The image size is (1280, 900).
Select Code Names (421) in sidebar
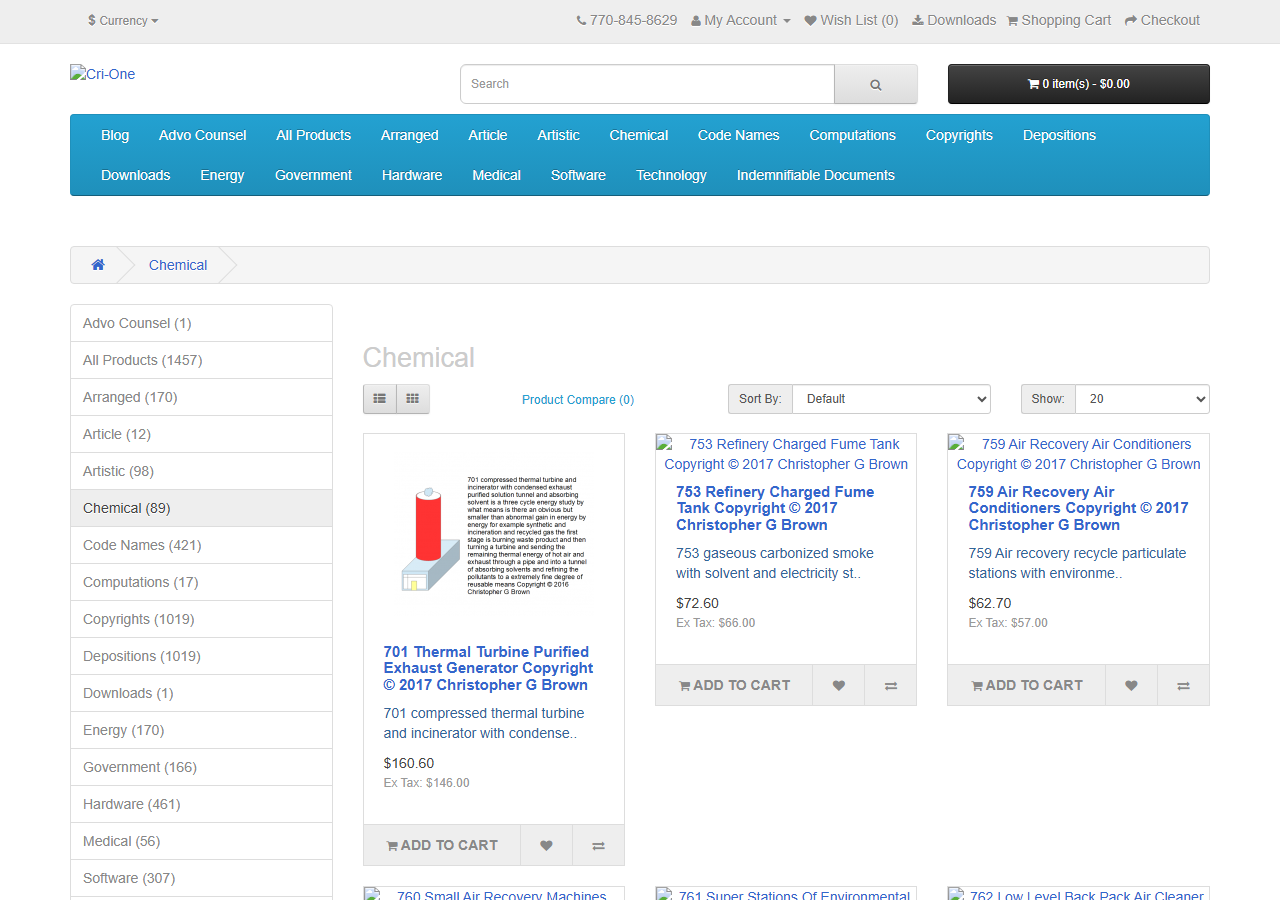pyautogui.click(x=201, y=545)
